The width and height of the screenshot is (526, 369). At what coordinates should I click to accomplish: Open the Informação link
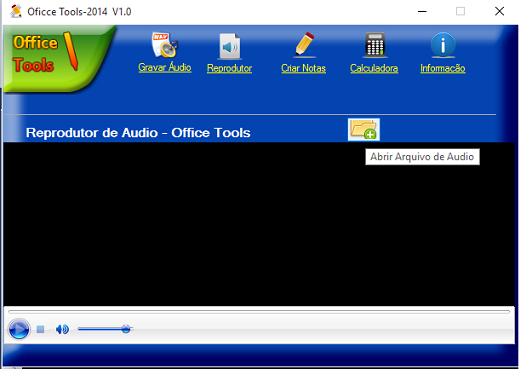click(443, 68)
